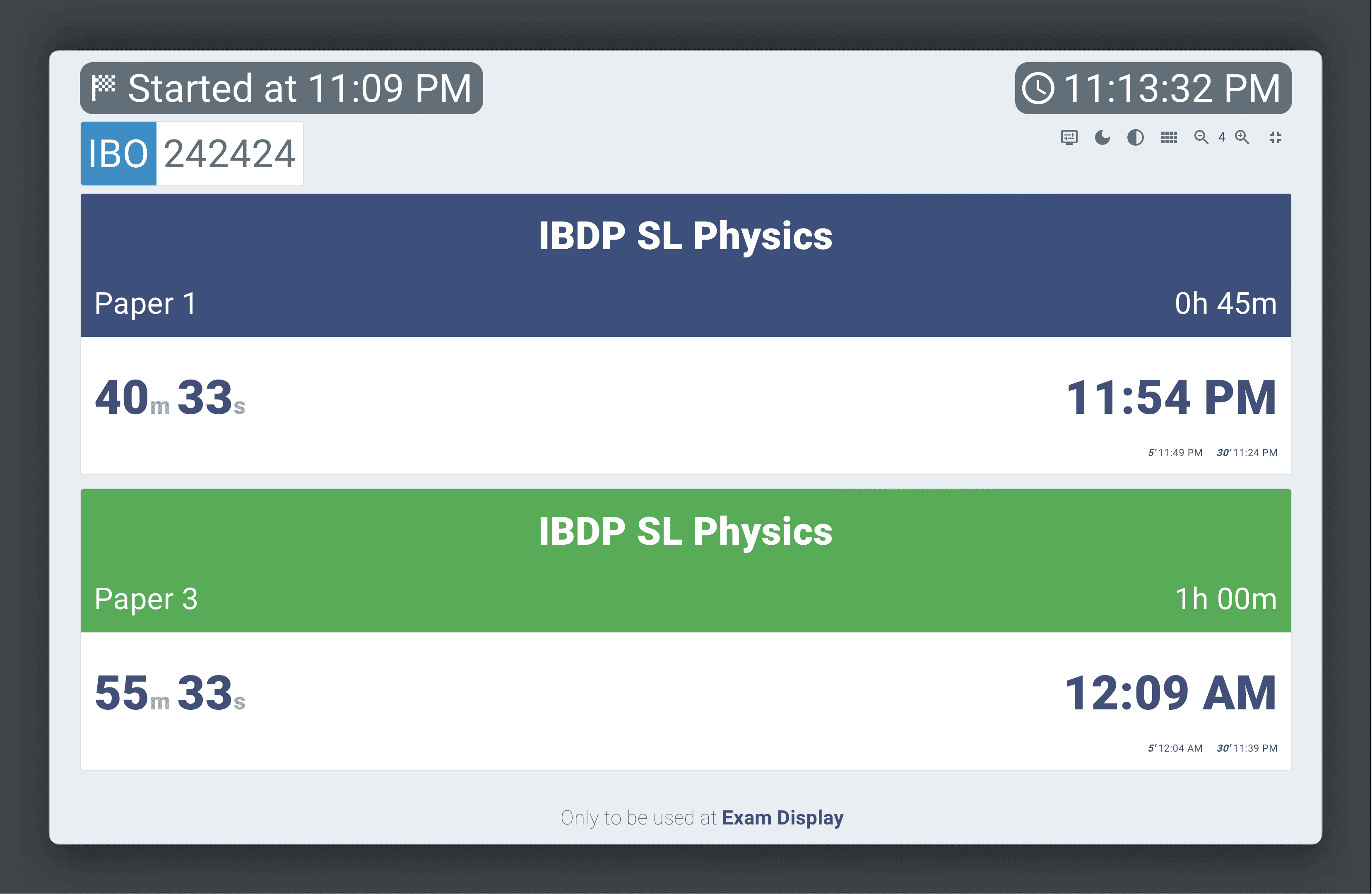Screen dimensions: 1372x894
Task: Select the IBO blue label
Action: pyautogui.click(x=118, y=153)
